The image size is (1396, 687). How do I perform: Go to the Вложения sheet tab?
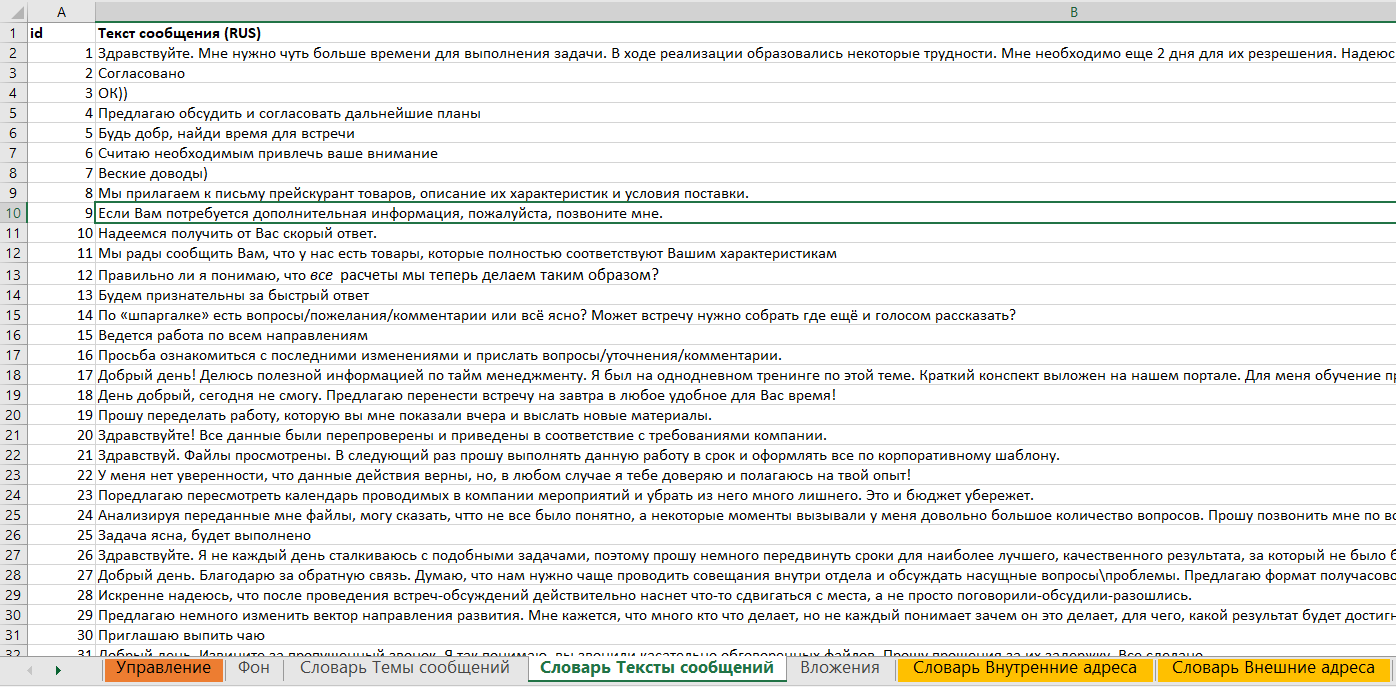point(839,668)
